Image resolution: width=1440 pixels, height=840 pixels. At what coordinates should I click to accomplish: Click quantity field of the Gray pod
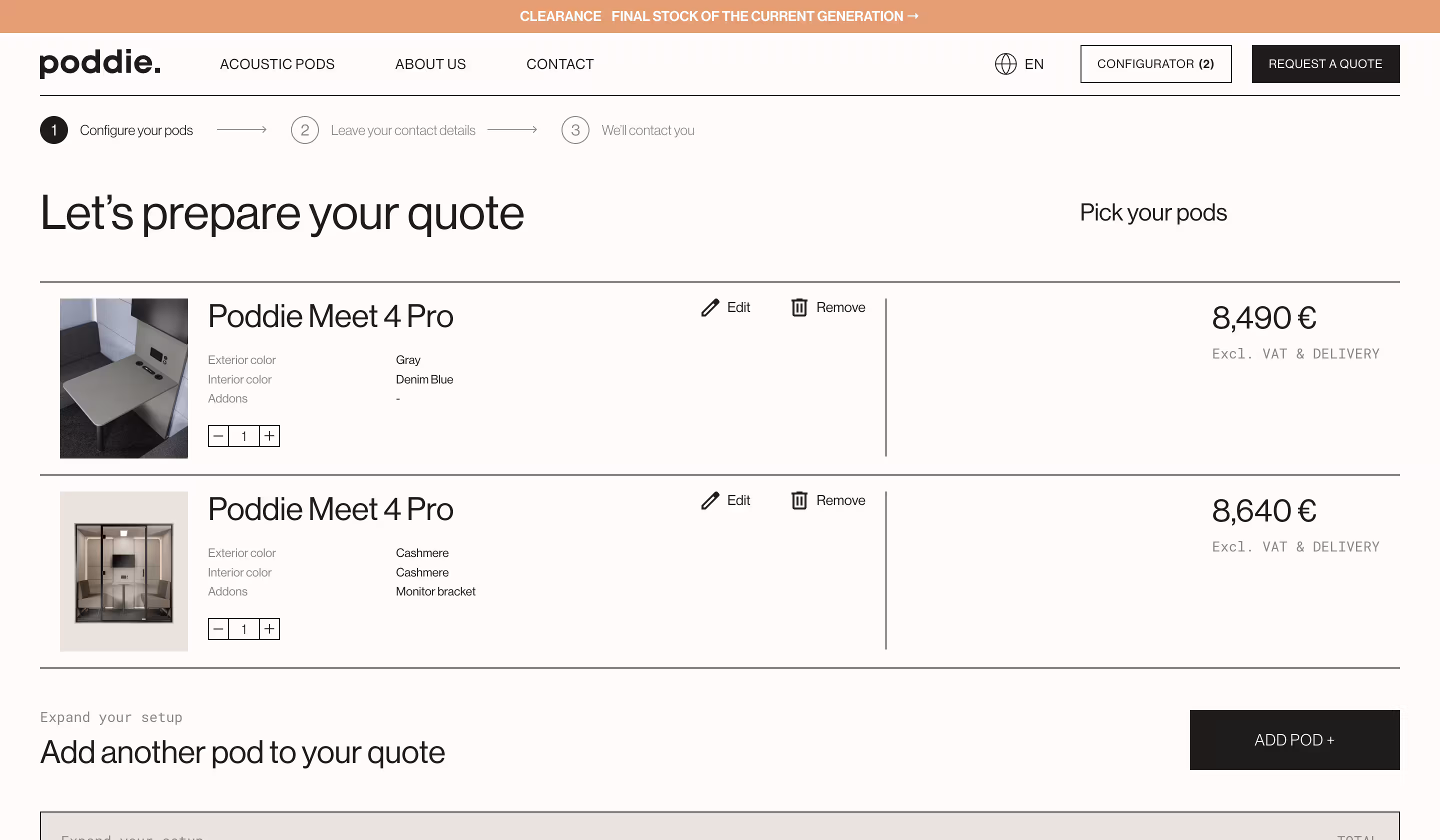(244, 436)
